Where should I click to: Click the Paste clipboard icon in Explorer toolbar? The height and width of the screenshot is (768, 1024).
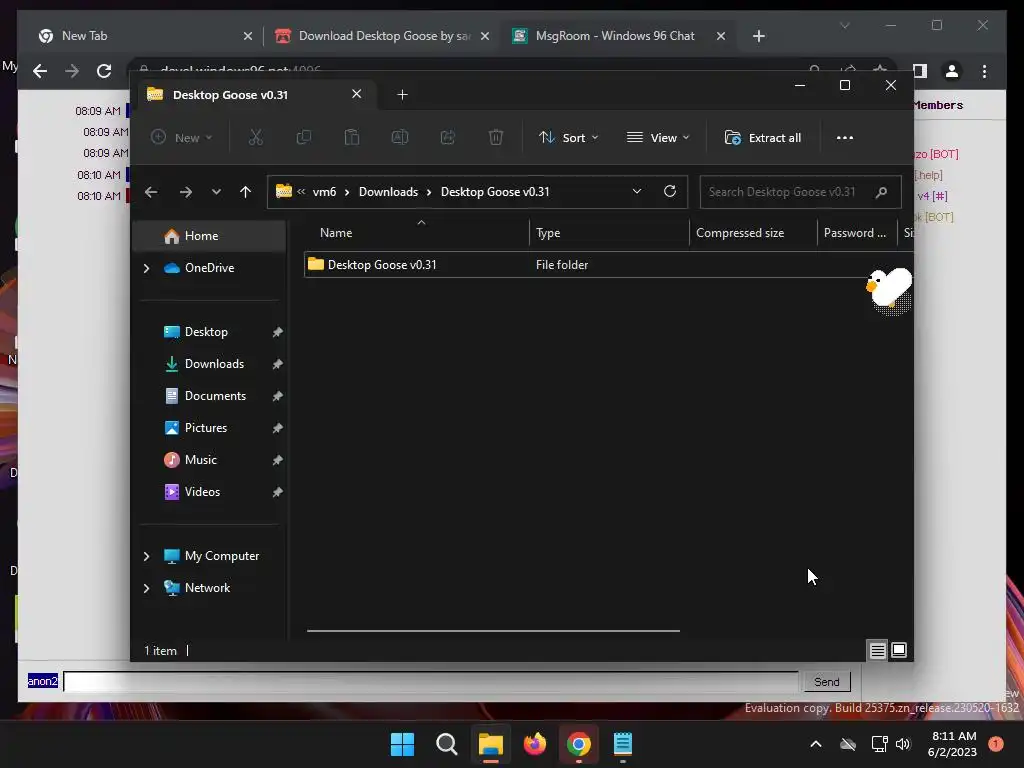pos(351,137)
